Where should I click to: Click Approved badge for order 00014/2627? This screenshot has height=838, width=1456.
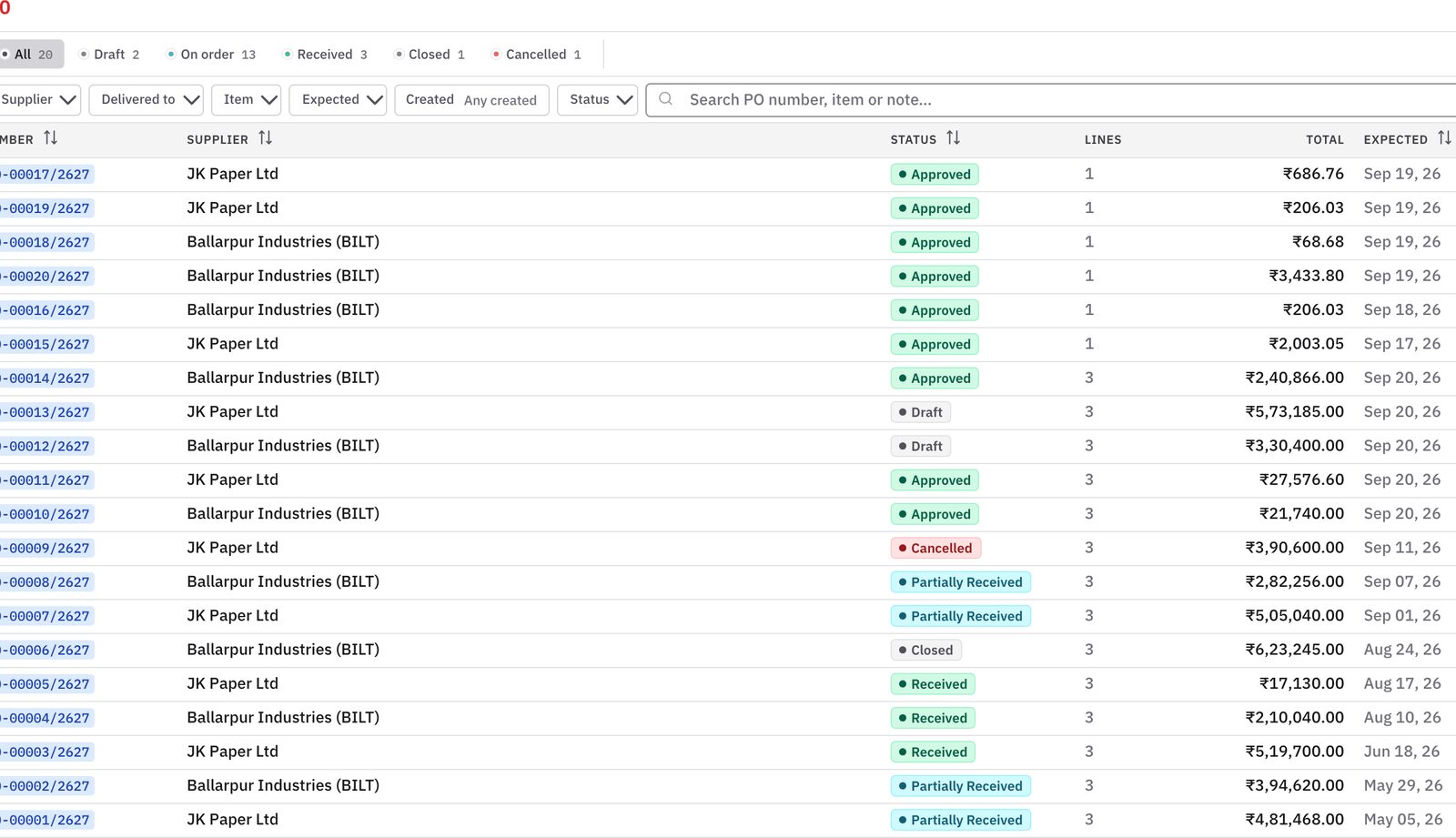click(x=935, y=379)
